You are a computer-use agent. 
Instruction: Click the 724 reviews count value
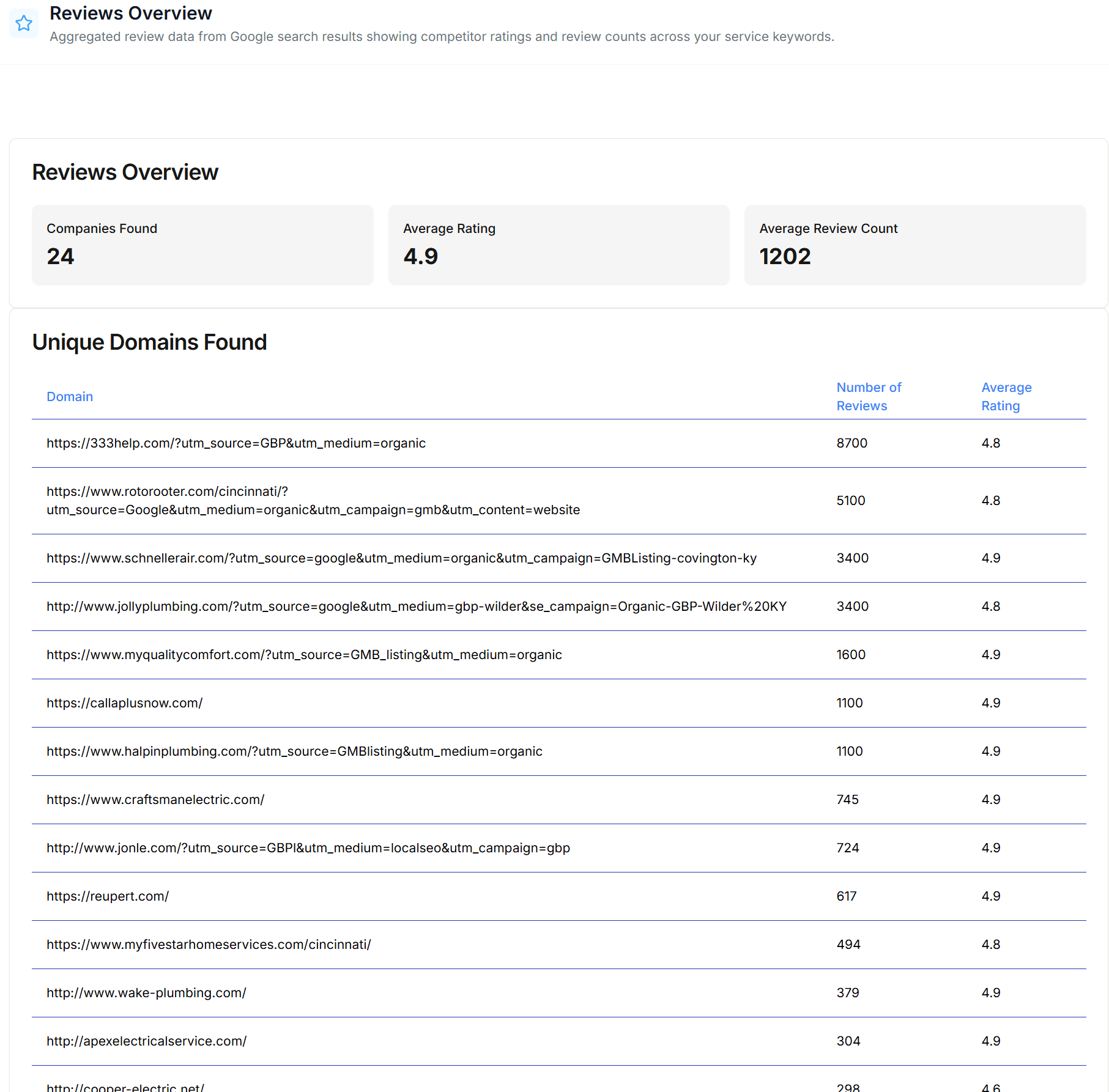[x=847, y=848]
